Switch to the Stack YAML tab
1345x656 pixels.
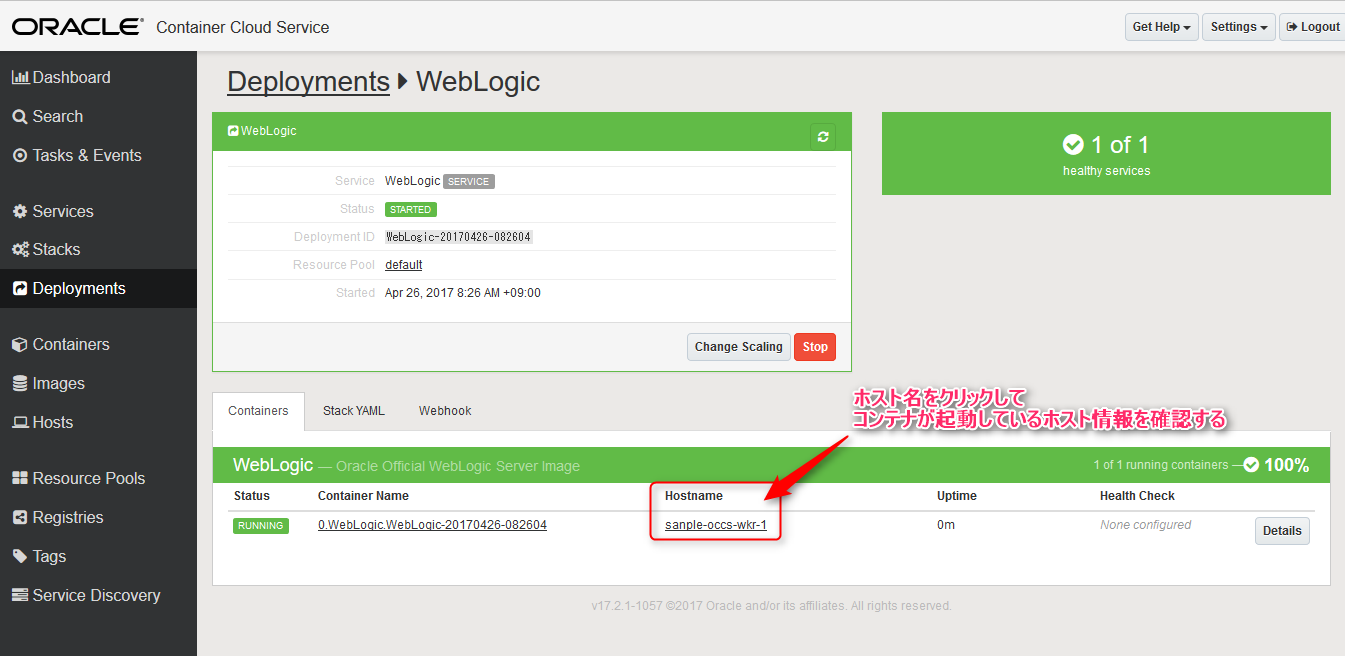(x=354, y=411)
